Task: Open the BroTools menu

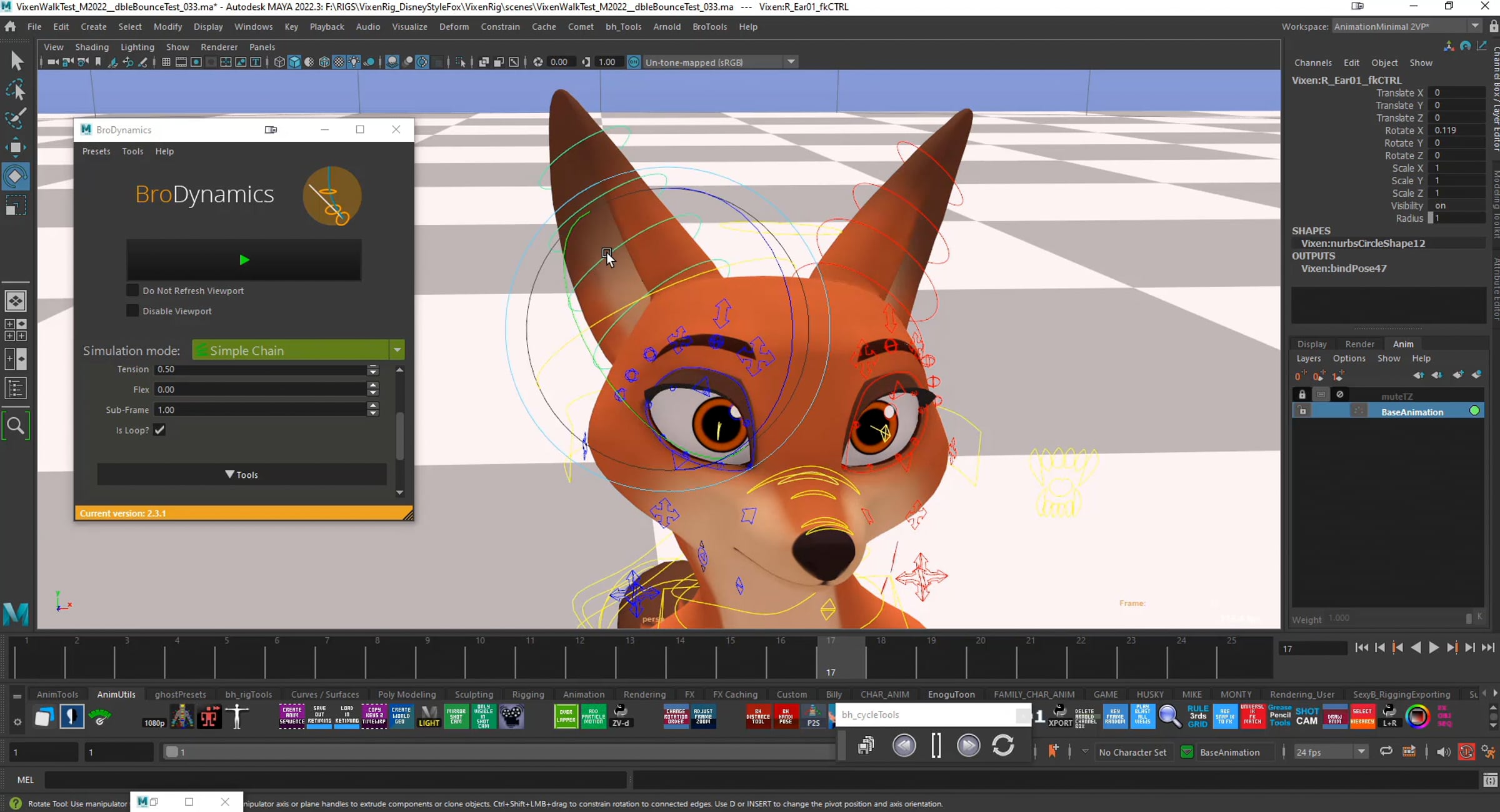Action: coord(709,26)
